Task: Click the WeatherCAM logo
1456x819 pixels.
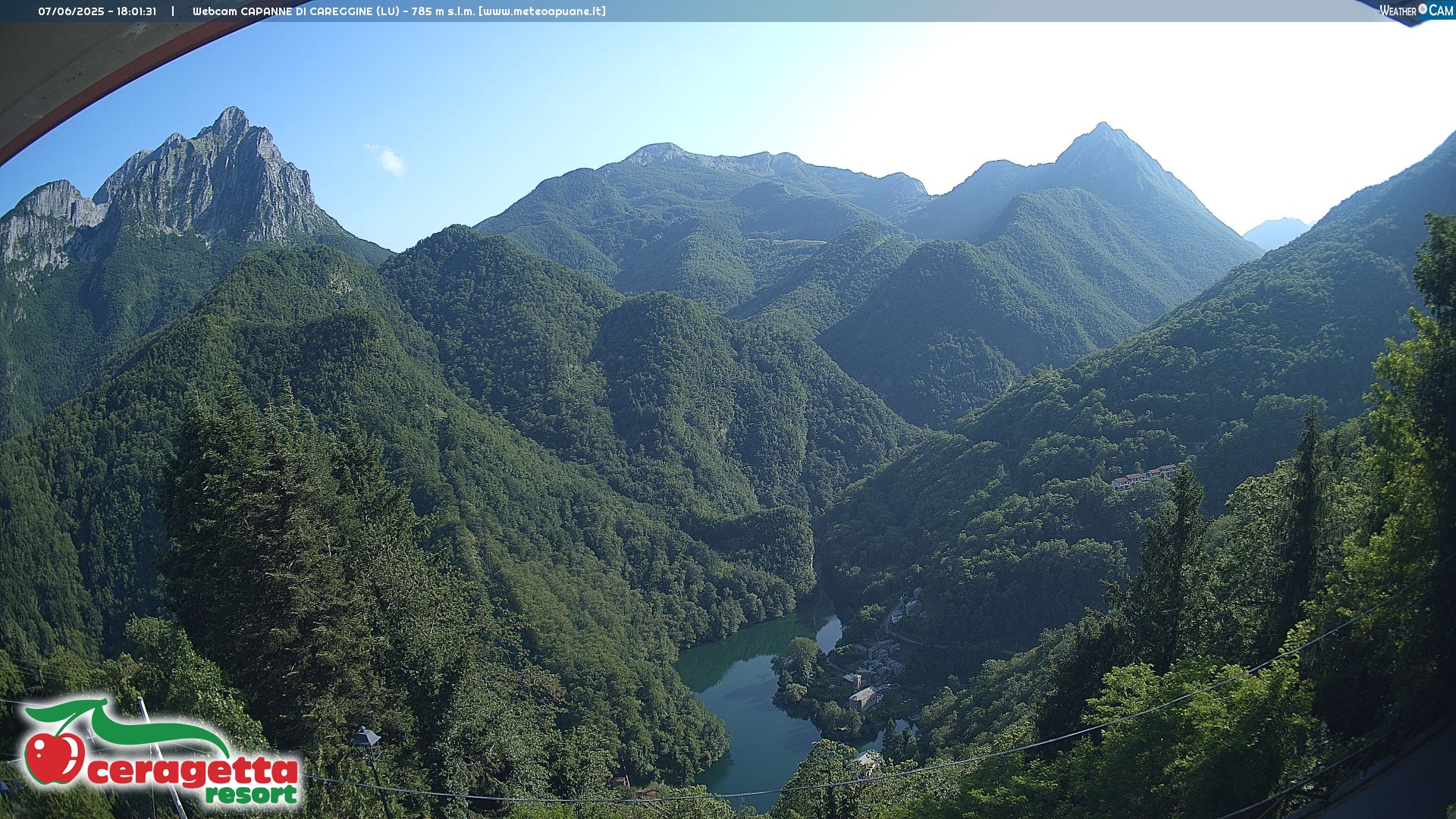Action: pos(1416,11)
